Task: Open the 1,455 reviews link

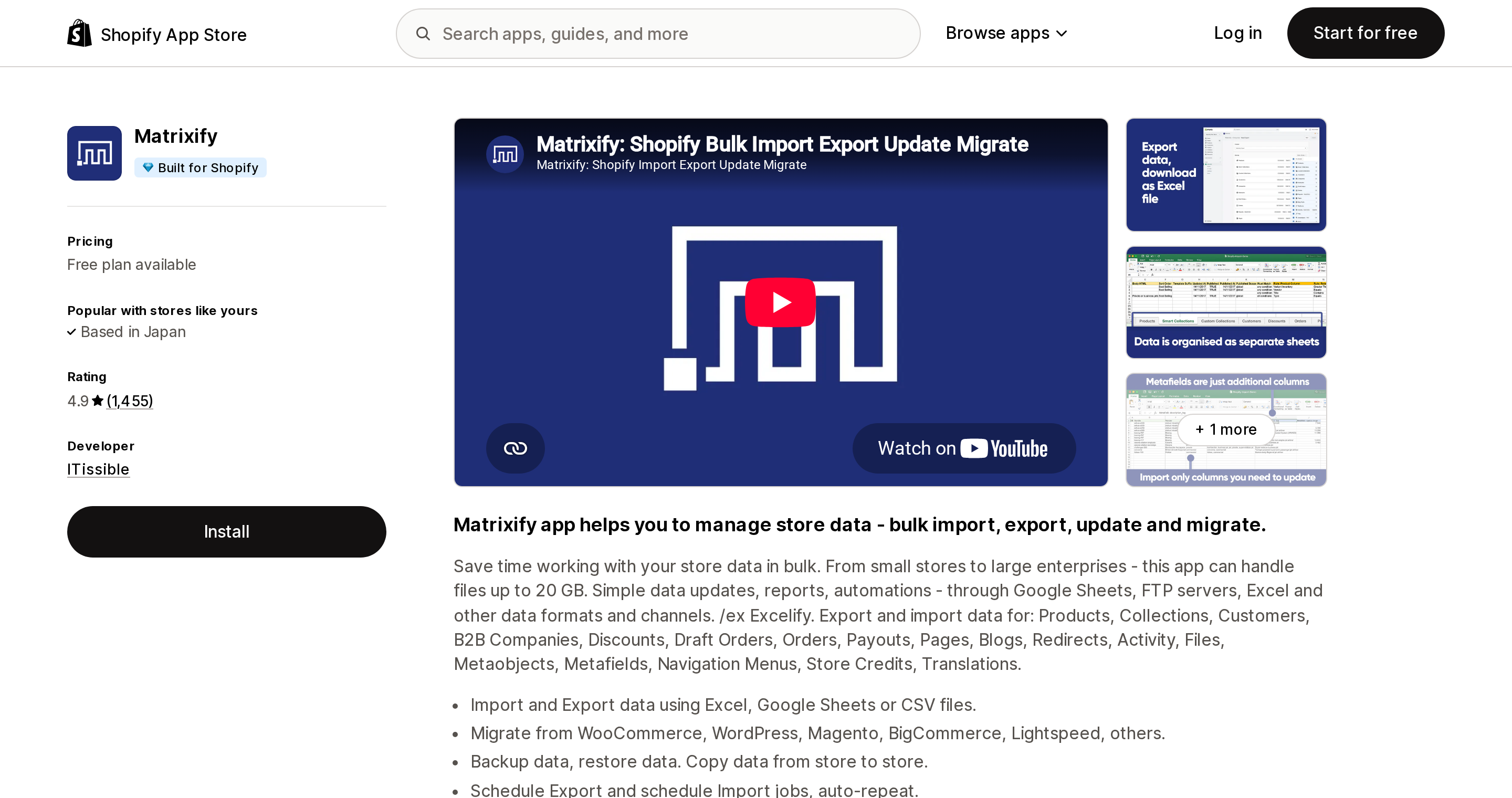Action: pyautogui.click(x=130, y=401)
